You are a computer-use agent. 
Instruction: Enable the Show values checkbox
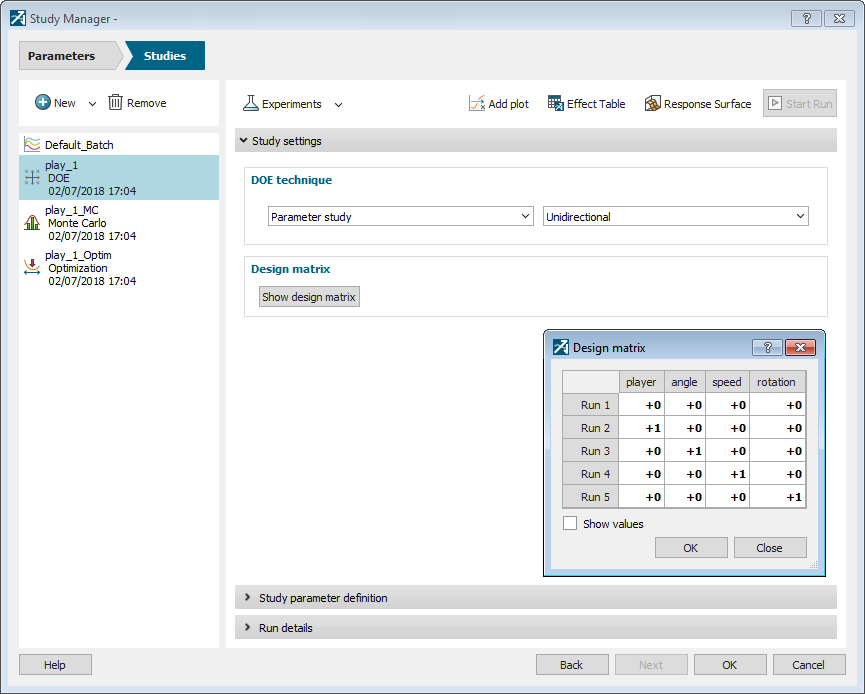pyautogui.click(x=570, y=523)
